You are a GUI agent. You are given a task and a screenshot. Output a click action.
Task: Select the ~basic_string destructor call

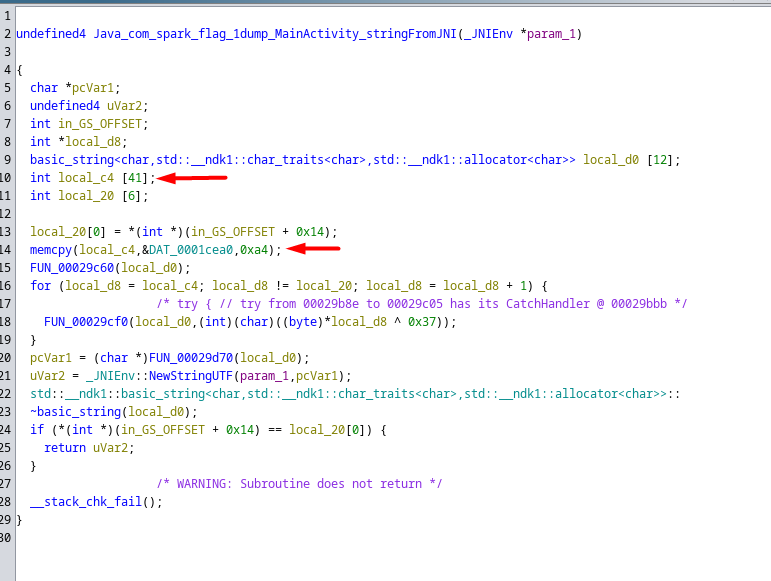click(75, 412)
